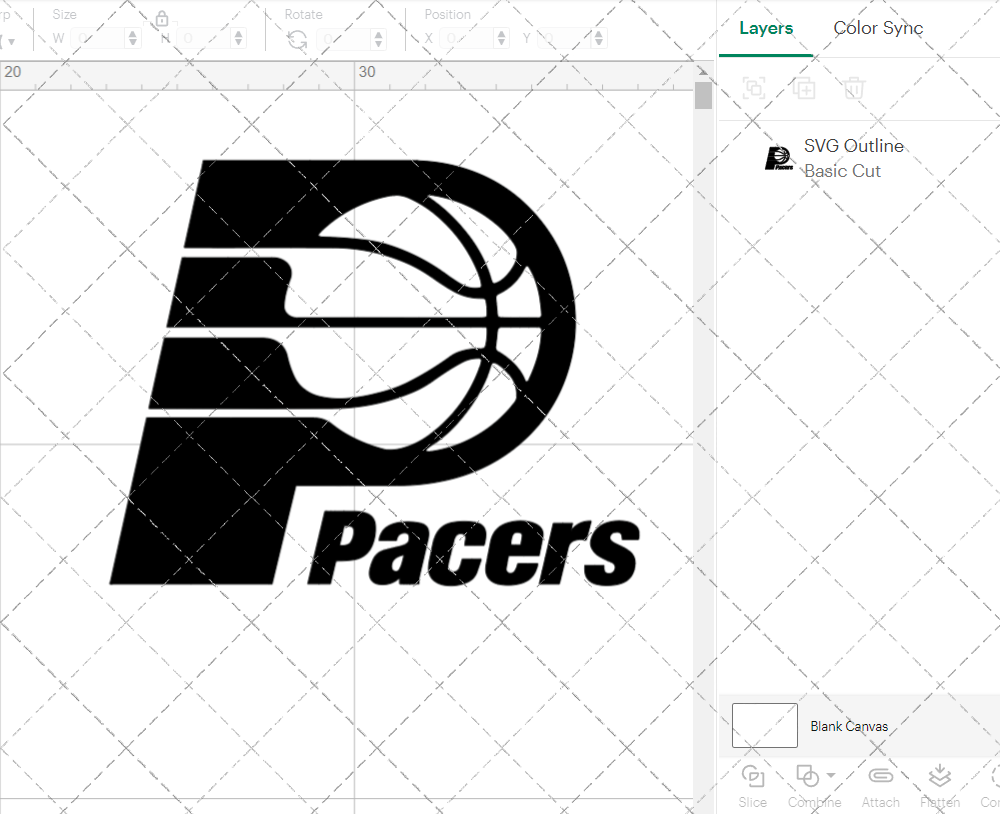Click the Combine tool icon
The image size is (1000, 814).
[x=808, y=775]
